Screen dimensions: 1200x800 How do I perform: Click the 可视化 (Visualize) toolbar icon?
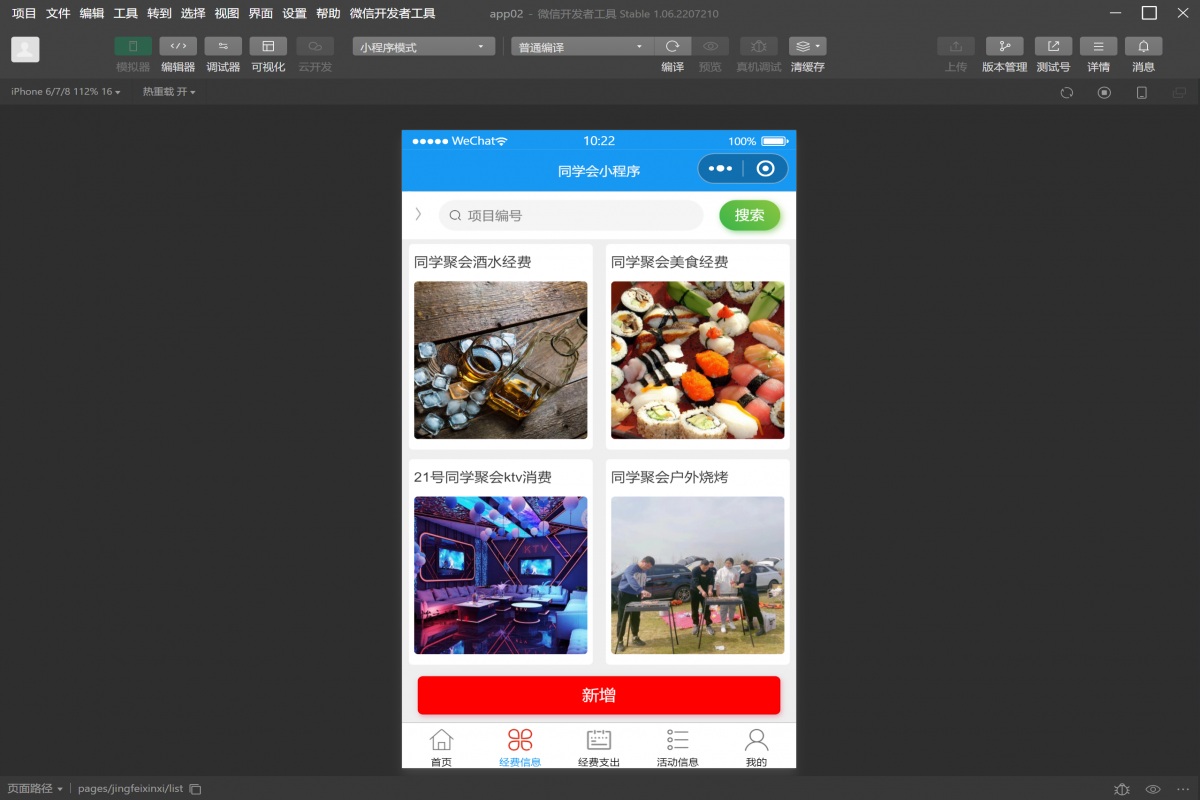pos(267,46)
